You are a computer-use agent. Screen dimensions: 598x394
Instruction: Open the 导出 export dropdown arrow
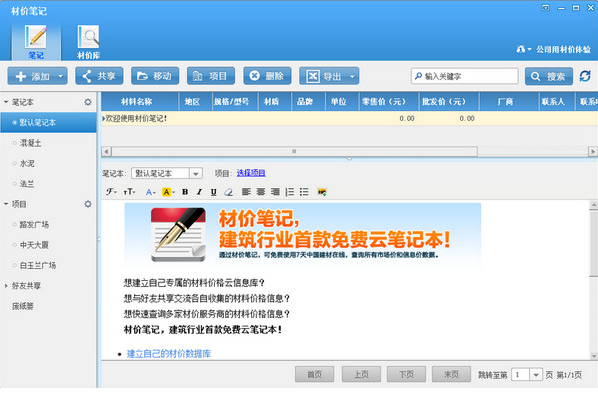pos(353,76)
